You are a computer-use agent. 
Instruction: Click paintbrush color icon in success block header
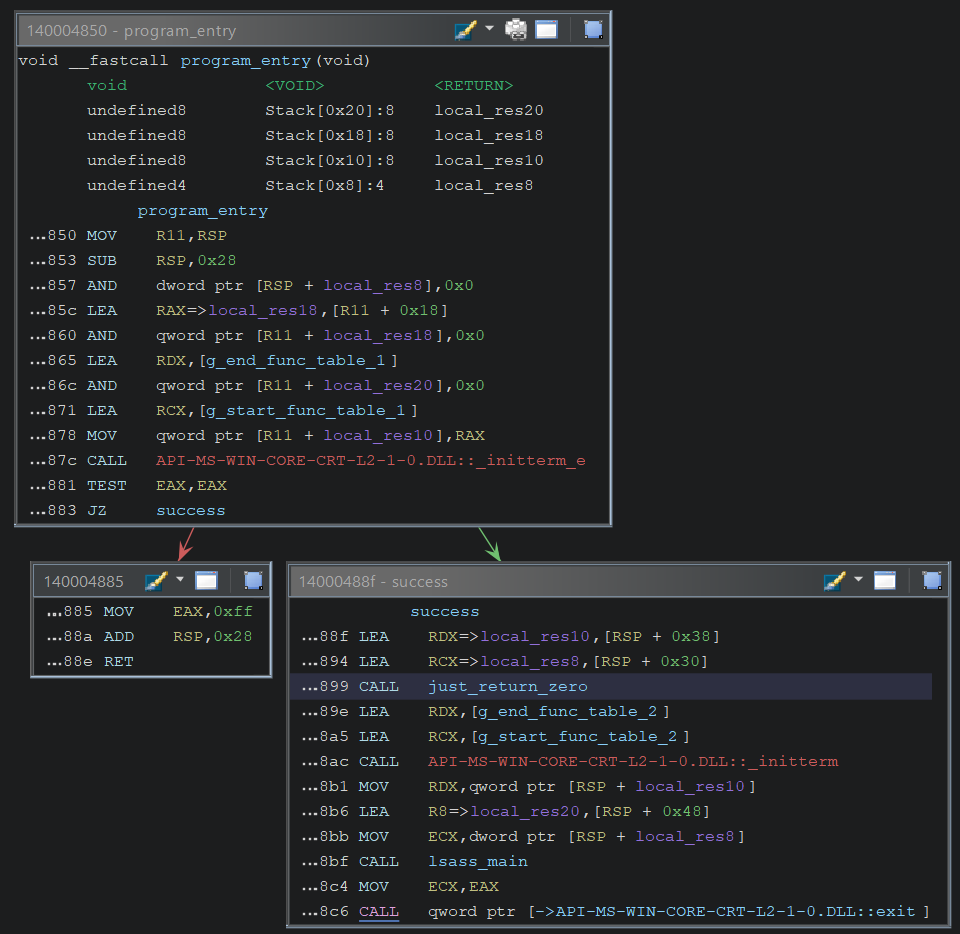click(x=834, y=580)
